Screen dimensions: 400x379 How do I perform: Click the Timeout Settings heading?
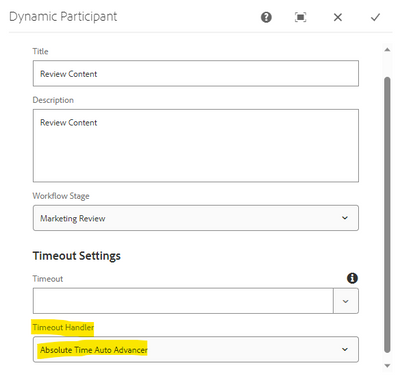[77, 256]
